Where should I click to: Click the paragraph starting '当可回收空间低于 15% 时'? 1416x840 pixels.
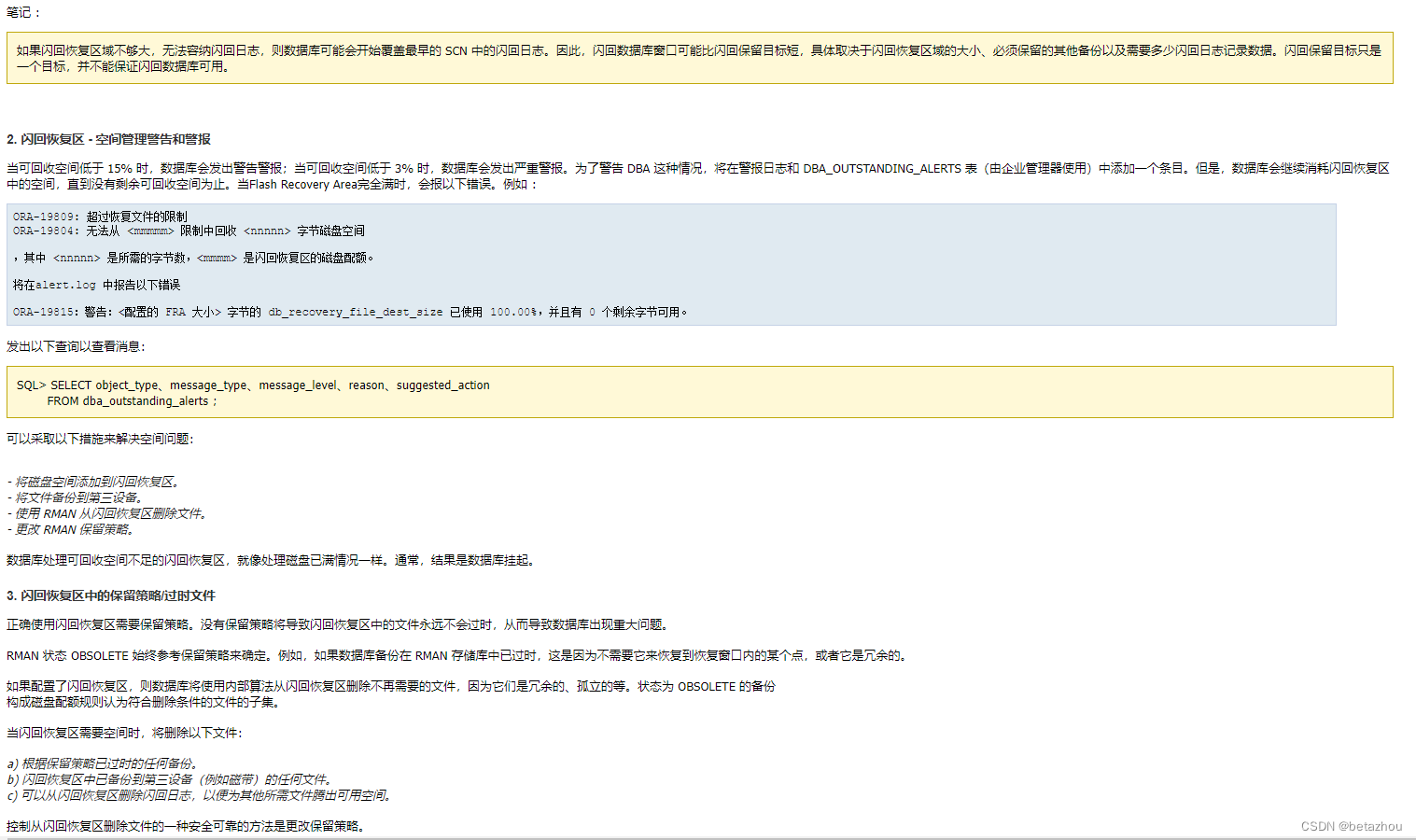pos(698,175)
